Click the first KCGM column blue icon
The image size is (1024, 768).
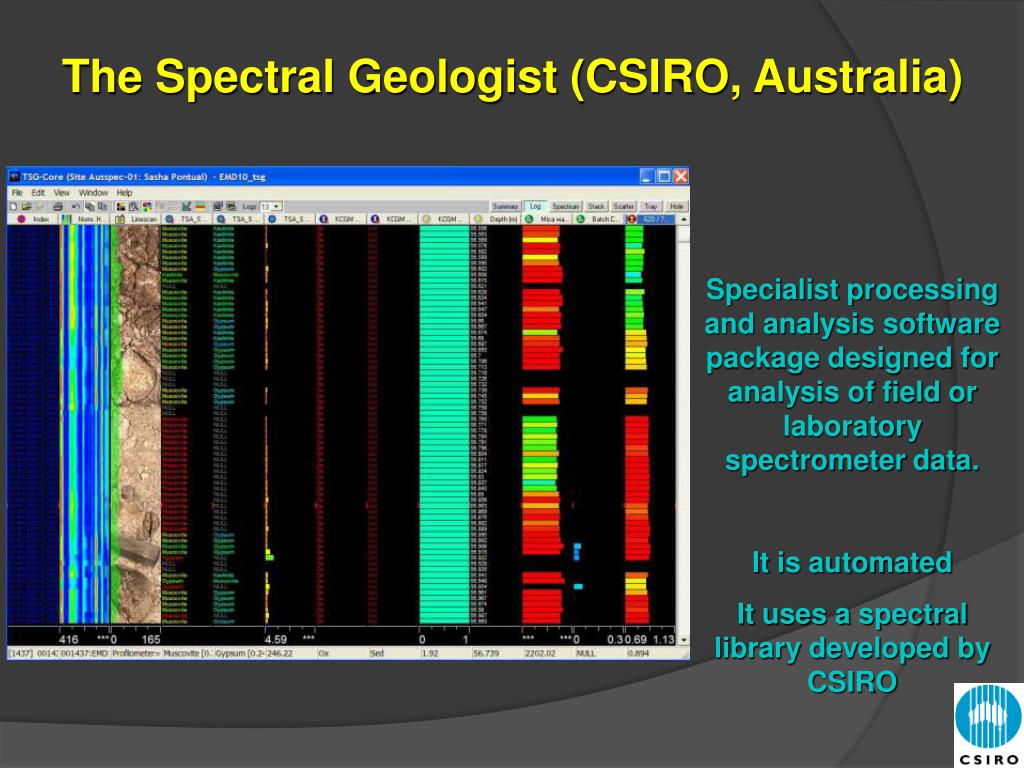[323, 219]
